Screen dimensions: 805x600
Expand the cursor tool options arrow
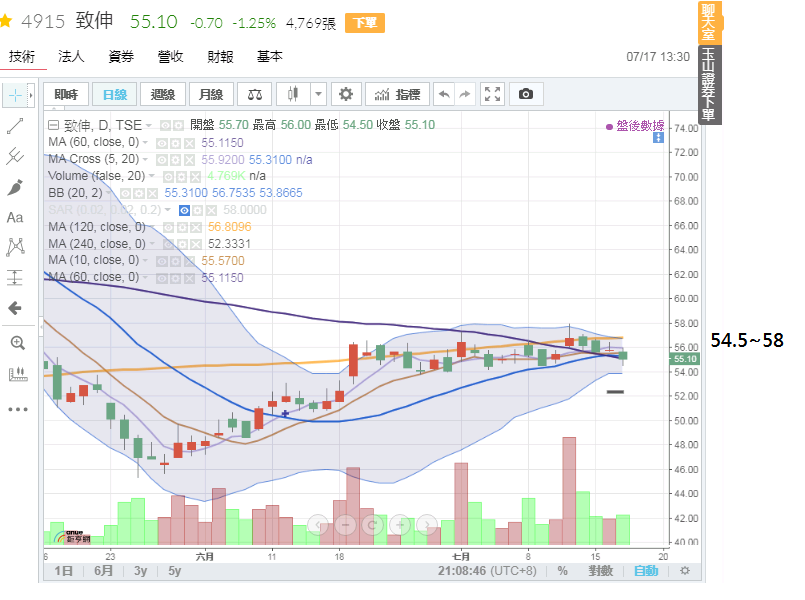point(31,95)
